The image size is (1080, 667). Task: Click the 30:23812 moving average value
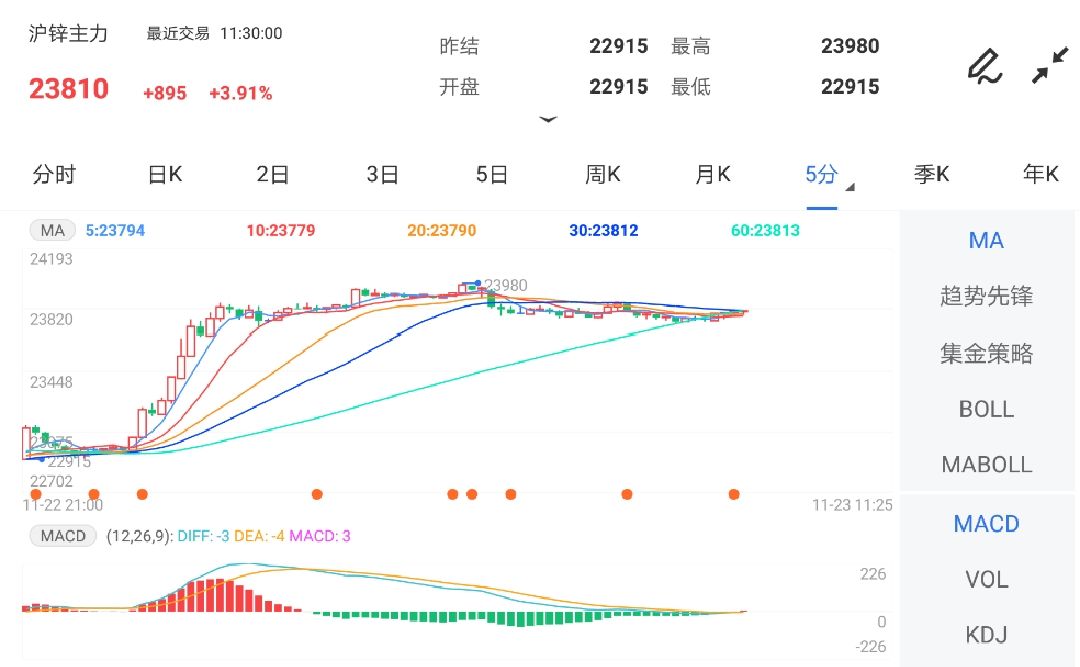(x=604, y=230)
